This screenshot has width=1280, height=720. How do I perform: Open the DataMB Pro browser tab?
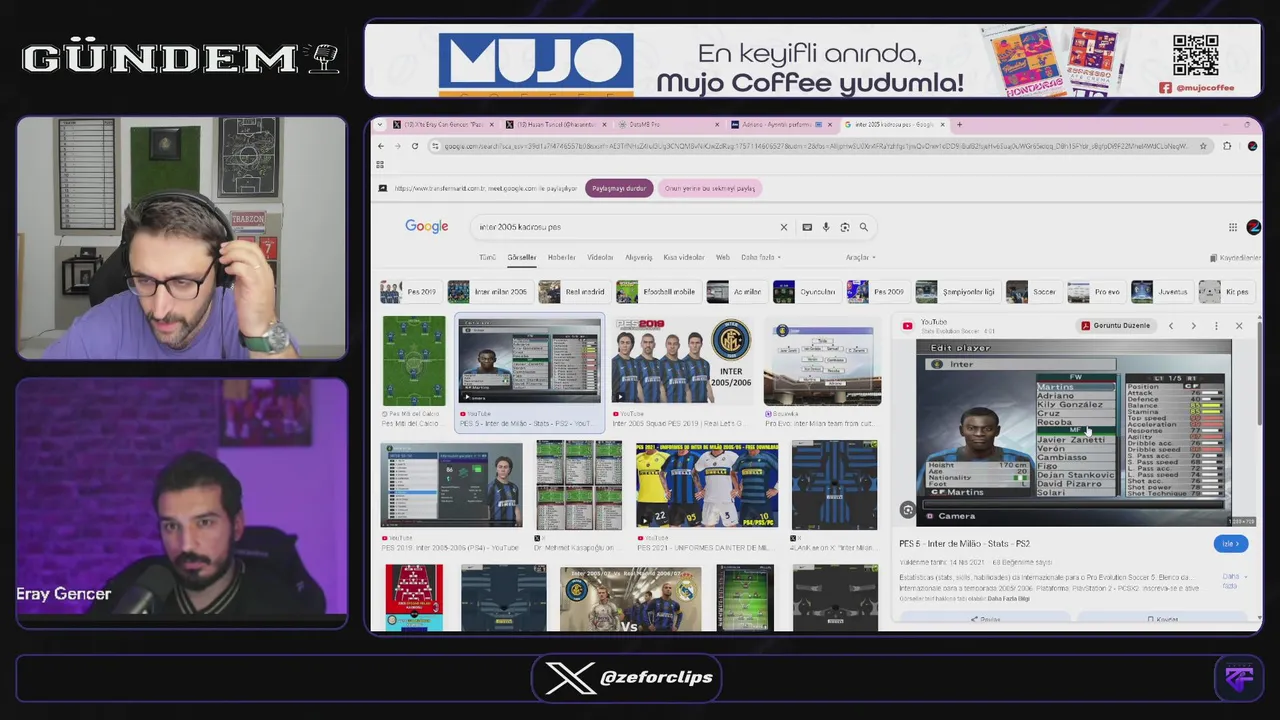tap(666, 125)
